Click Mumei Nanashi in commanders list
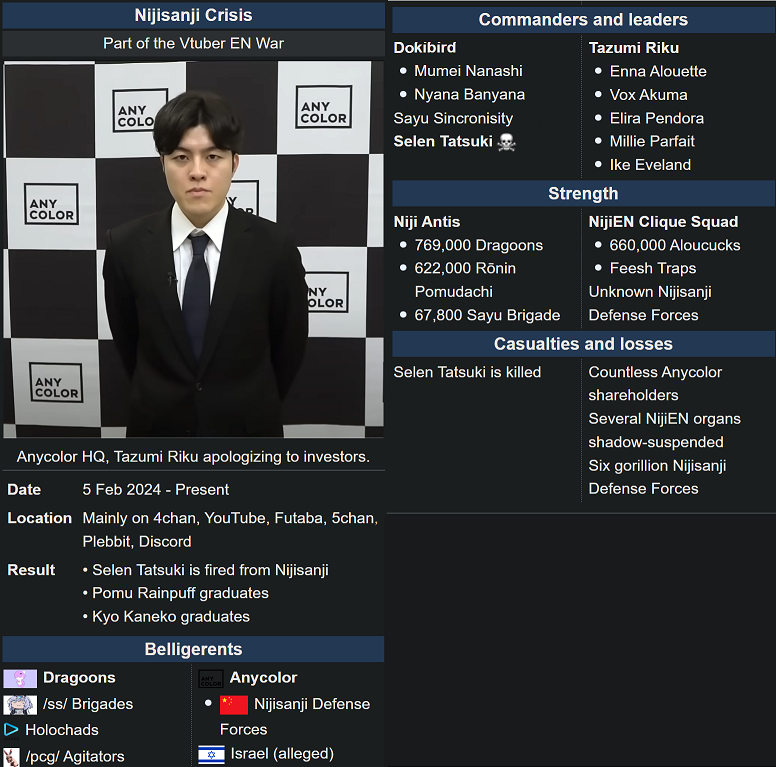 (x=468, y=71)
